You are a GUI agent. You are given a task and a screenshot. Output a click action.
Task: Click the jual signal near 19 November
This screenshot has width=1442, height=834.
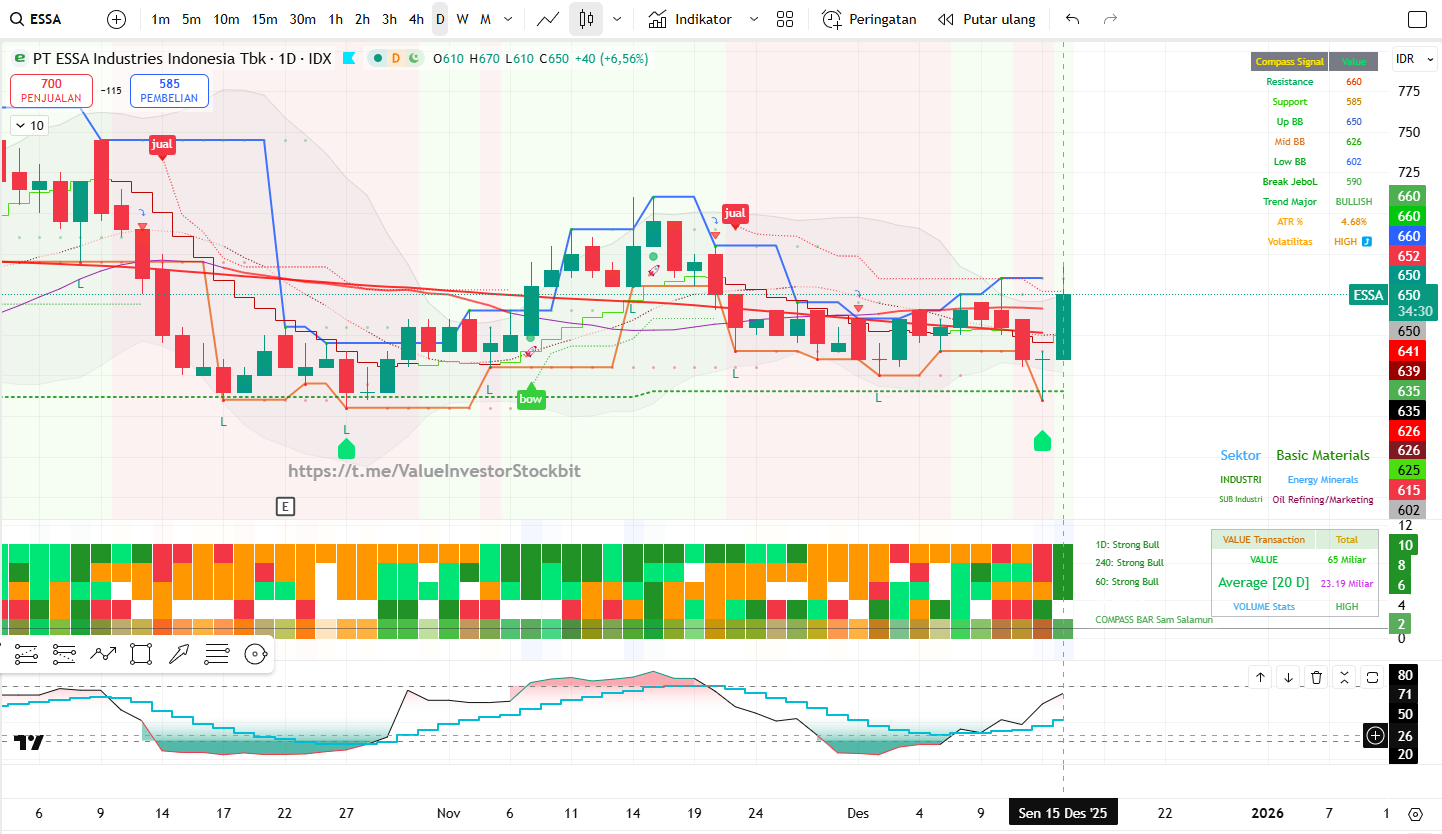735,214
